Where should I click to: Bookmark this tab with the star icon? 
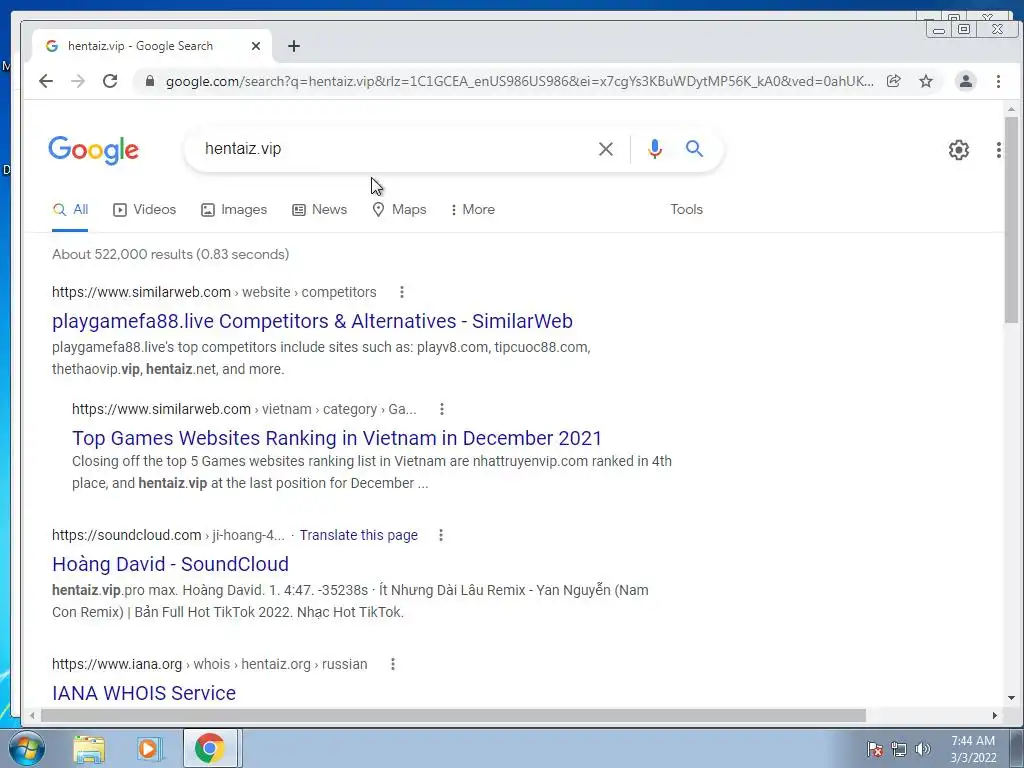925,81
